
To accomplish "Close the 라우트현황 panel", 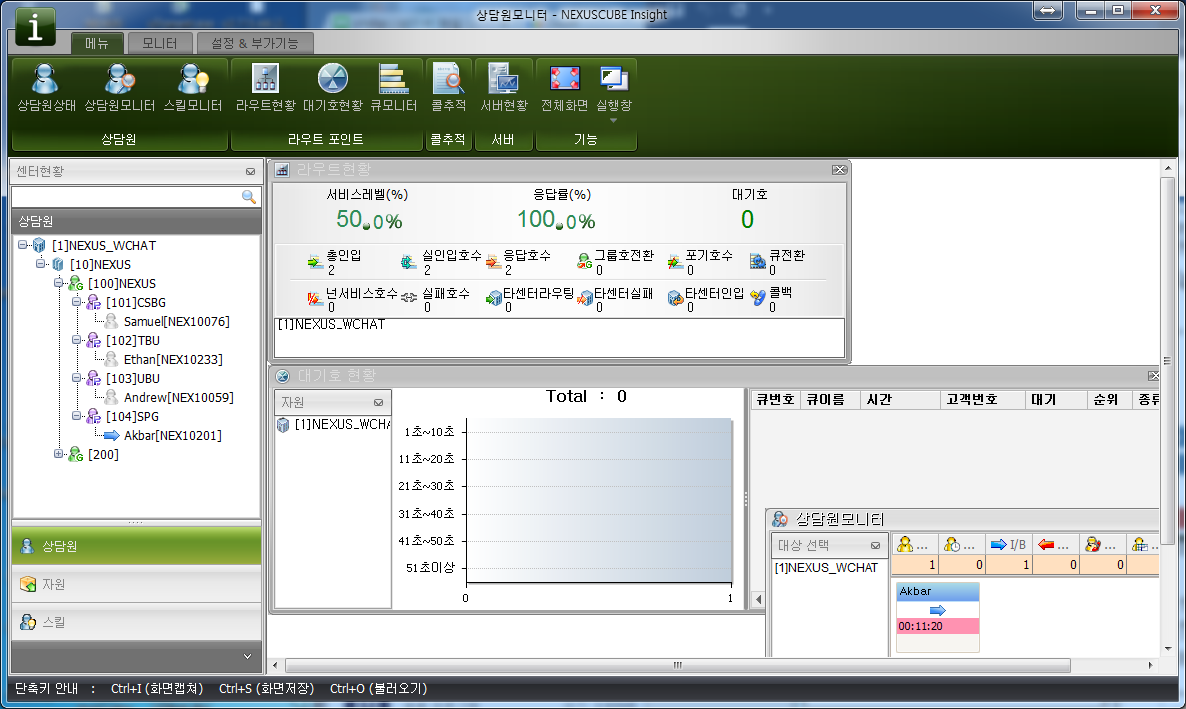I will tap(839, 170).
